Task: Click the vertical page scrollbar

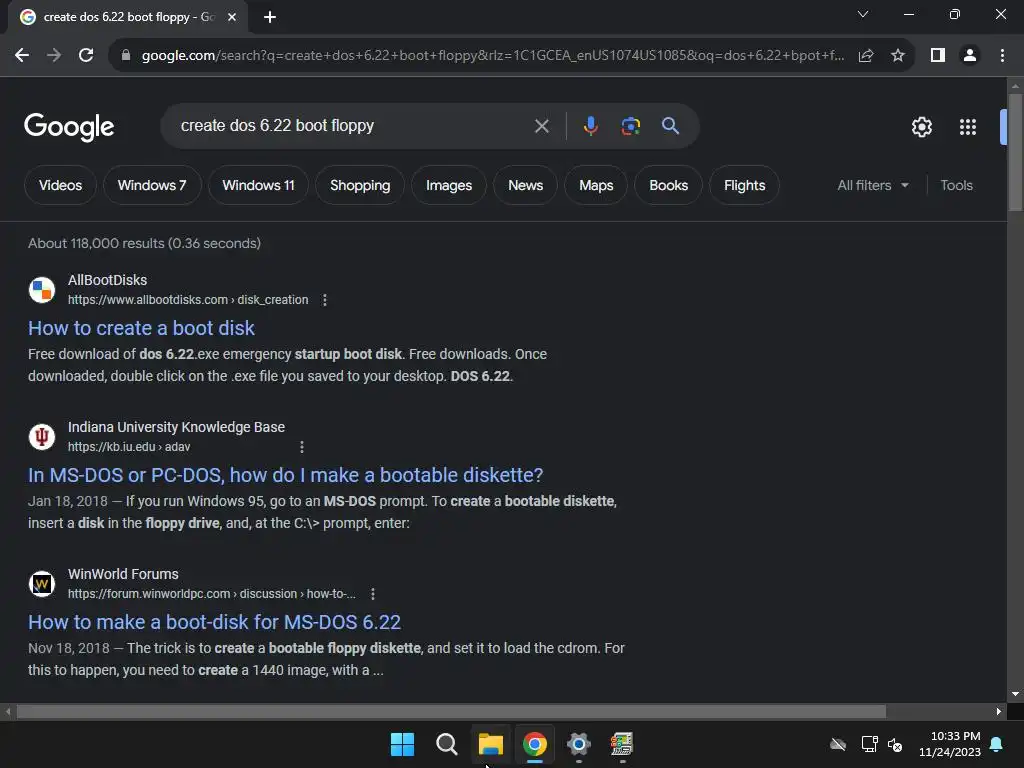Action: (x=1015, y=152)
